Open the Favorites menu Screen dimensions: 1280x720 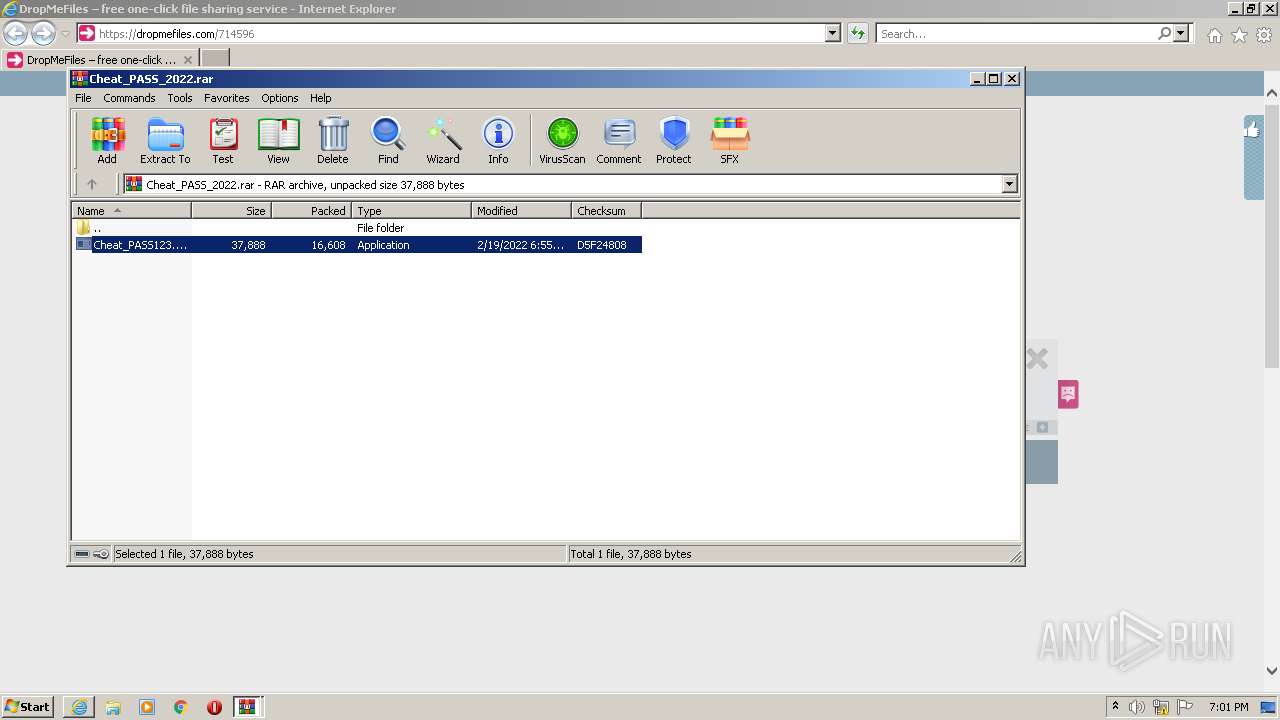[x=227, y=98]
